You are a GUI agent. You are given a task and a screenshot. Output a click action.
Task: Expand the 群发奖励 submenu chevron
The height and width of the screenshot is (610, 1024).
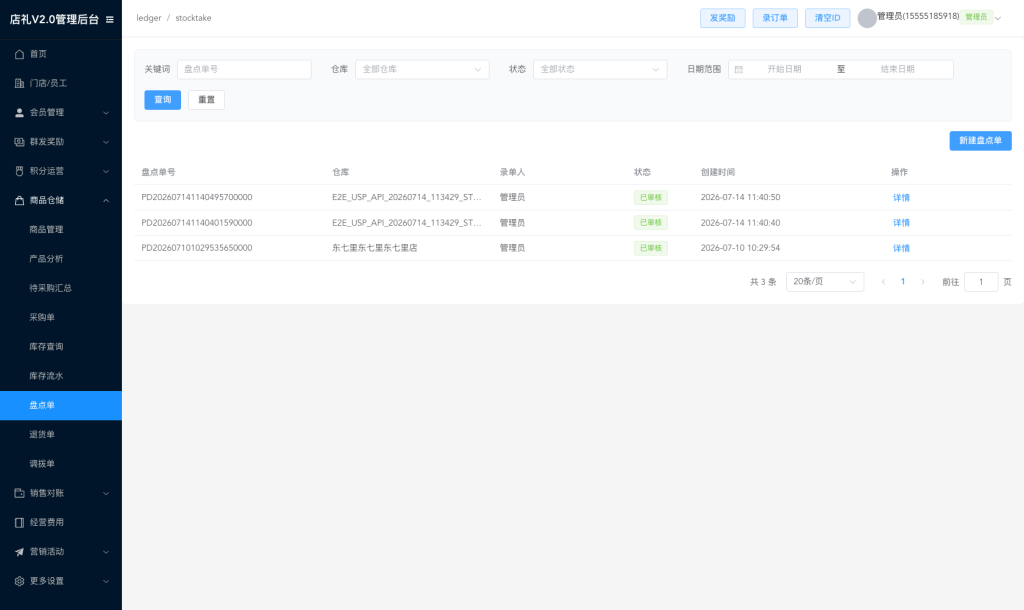[106, 142]
